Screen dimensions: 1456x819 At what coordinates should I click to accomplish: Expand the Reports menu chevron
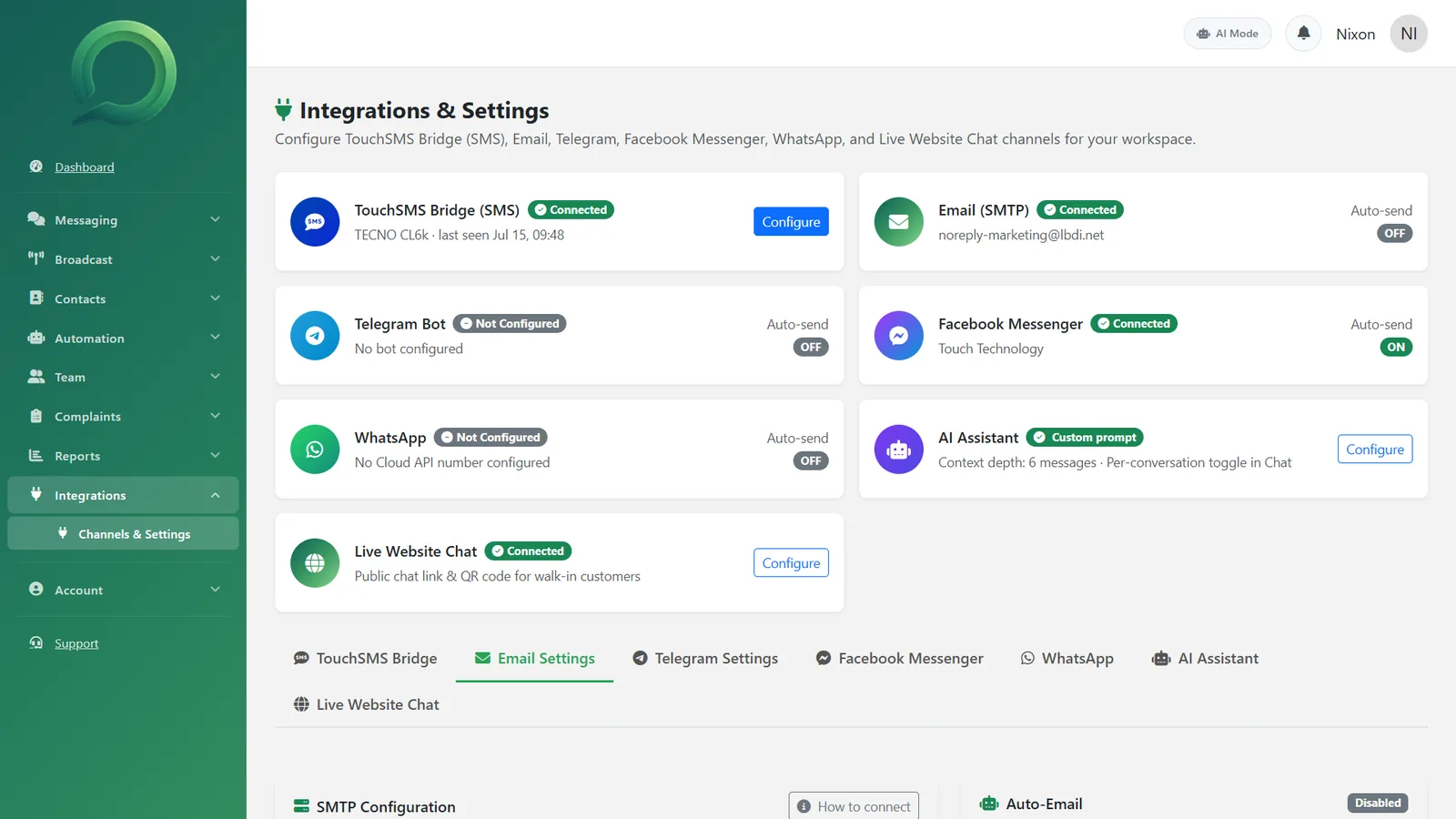click(x=216, y=455)
